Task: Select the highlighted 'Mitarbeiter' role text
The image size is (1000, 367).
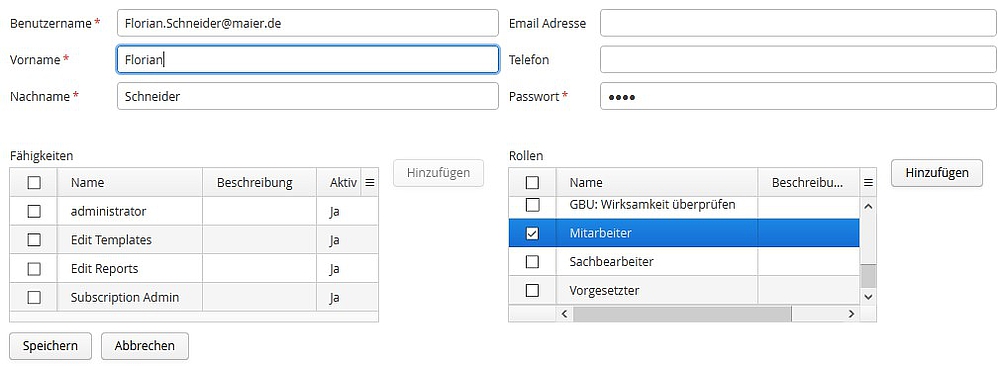Action: 601,234
